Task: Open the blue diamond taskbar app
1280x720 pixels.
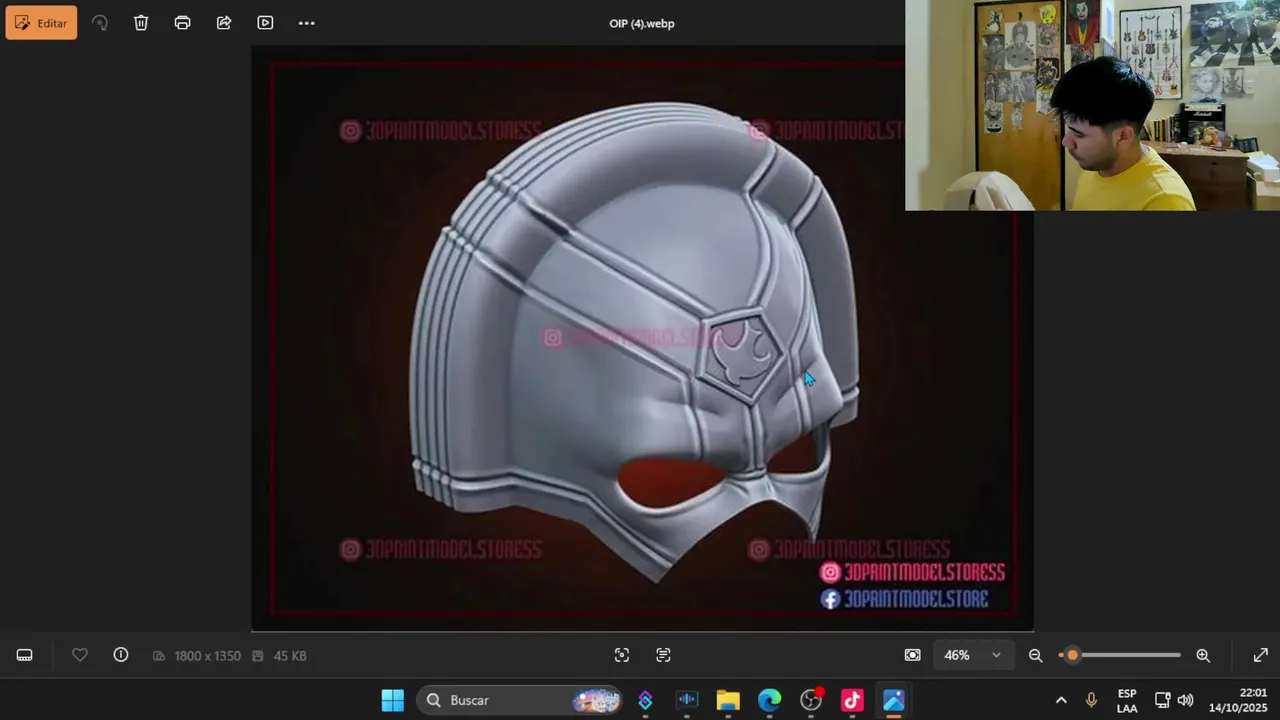Action: click(x=646, y=700)
